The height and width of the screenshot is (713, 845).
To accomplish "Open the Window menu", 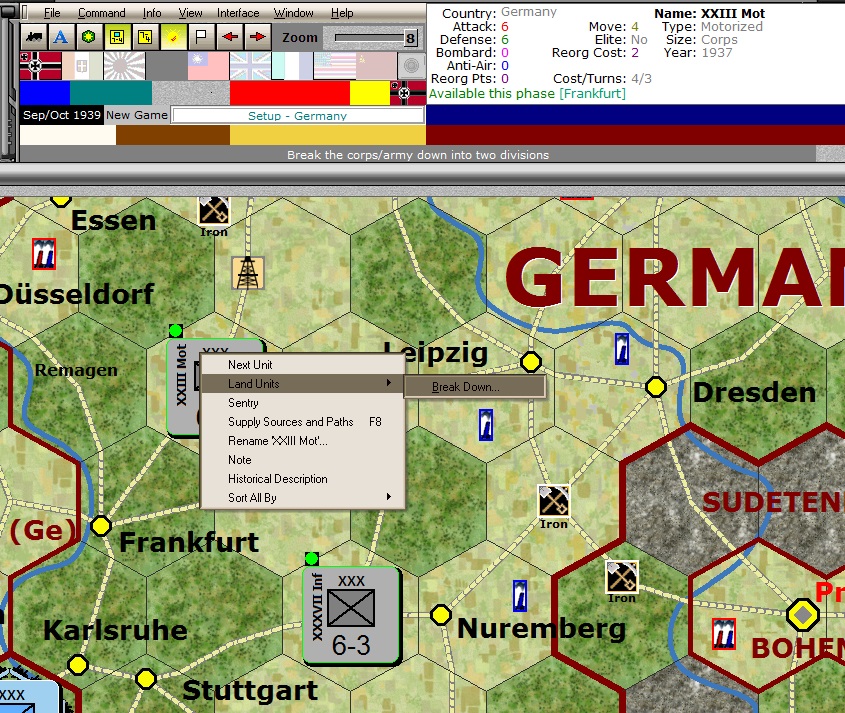I will 293,13.
